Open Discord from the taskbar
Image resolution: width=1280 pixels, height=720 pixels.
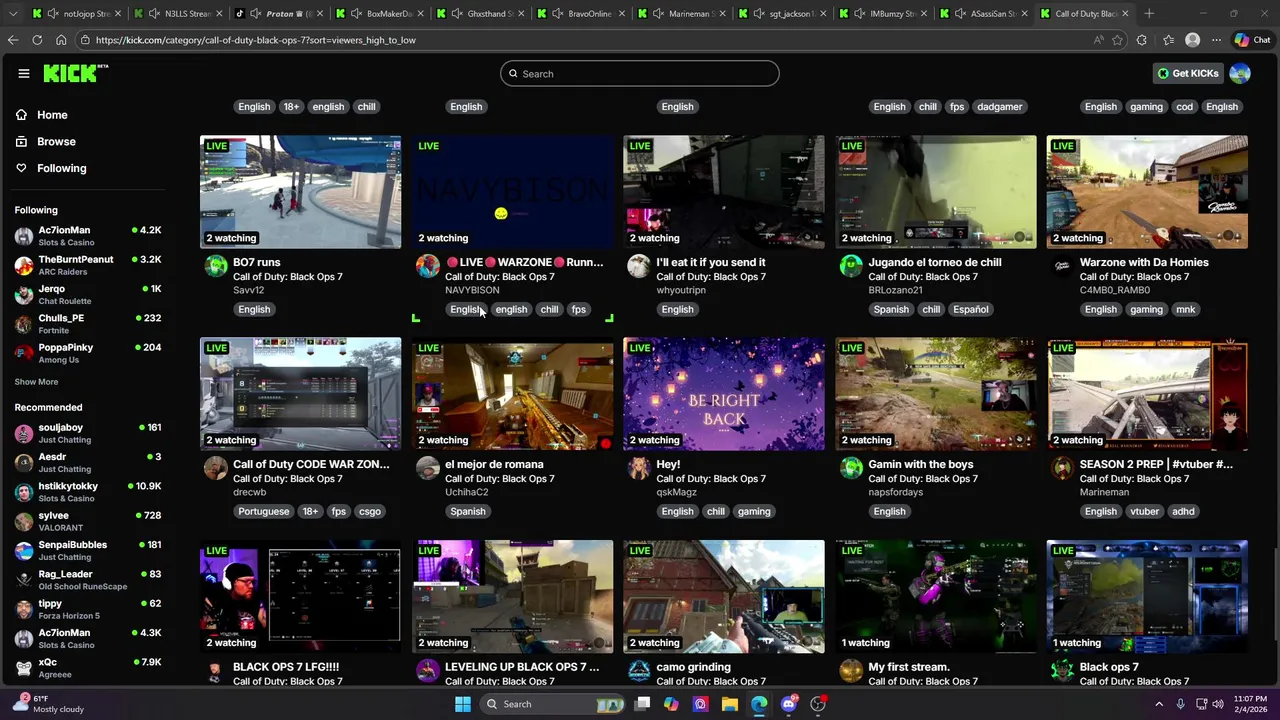(x=789, y=704)
